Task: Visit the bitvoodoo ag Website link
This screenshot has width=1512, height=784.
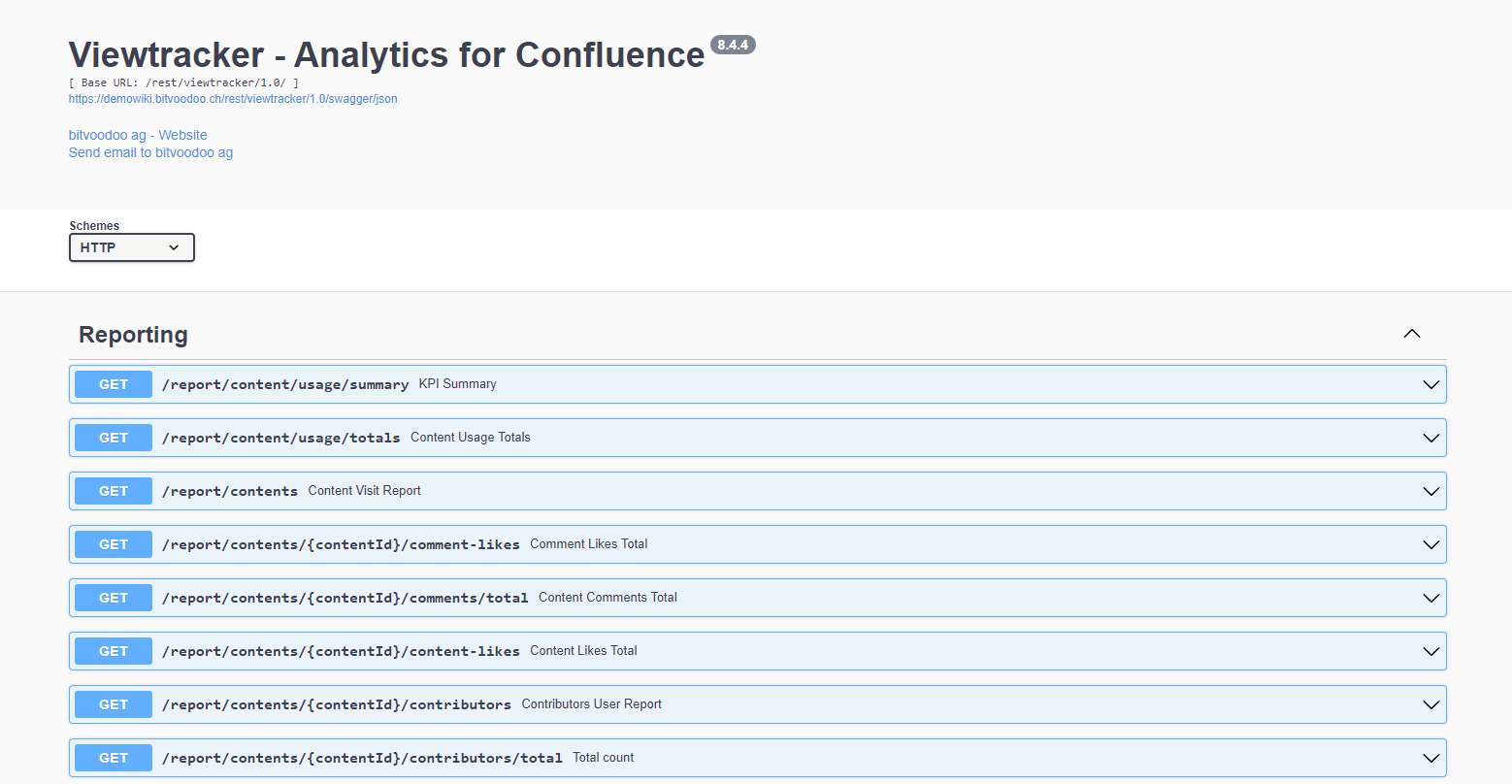Action: click(138, 135)
